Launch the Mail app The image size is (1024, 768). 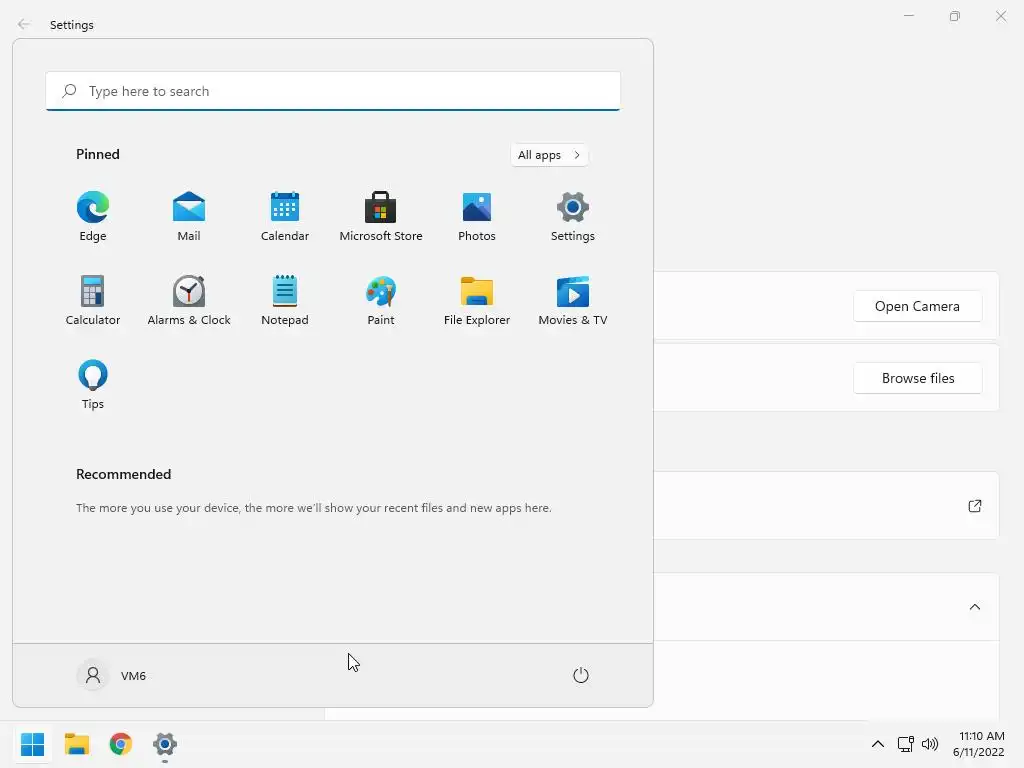click(x=189, y=217)
